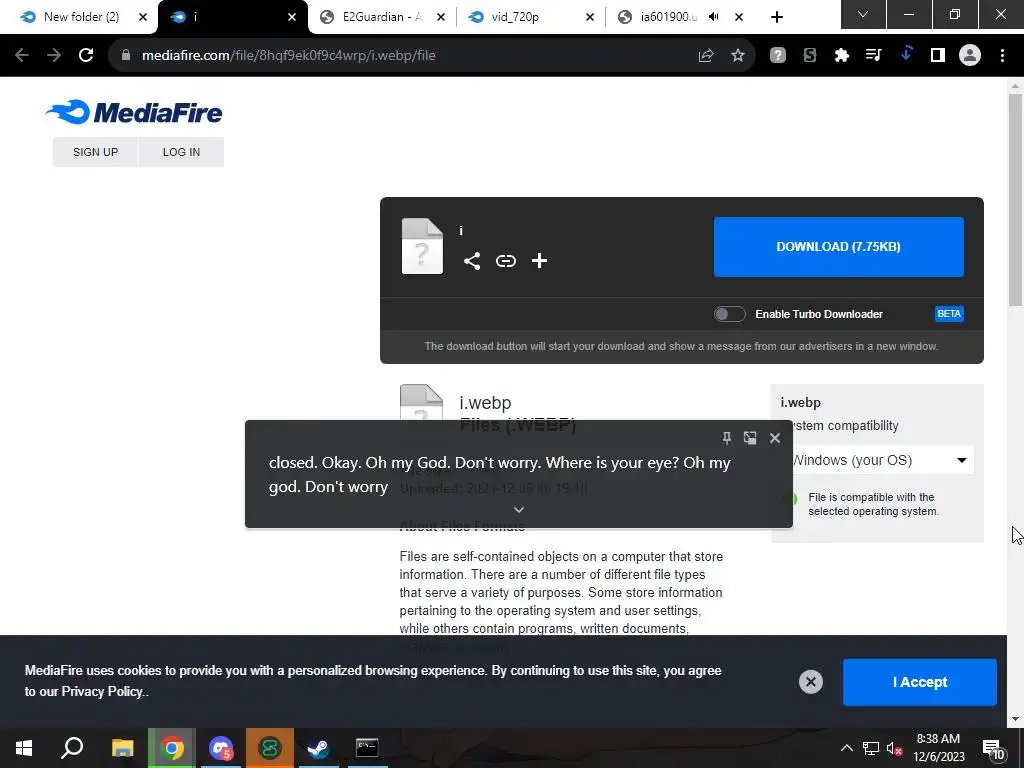Click the plus icon to save file
This screenshot has width=1024, height=768.
pos(539,261)
